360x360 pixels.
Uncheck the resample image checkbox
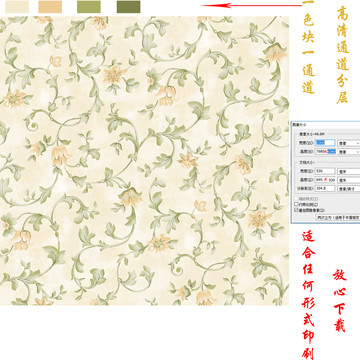click(x=296, y=210)
